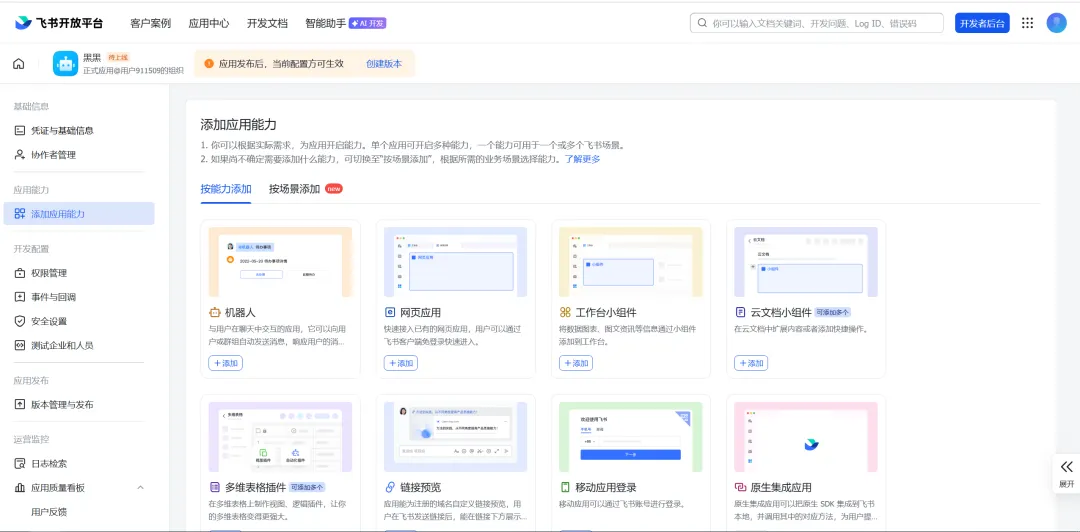Image resolution: width=1080 pixels, height=532 pixels.
Task: Click the 原生集成应用 preview thumbnail
Action: 806,437
